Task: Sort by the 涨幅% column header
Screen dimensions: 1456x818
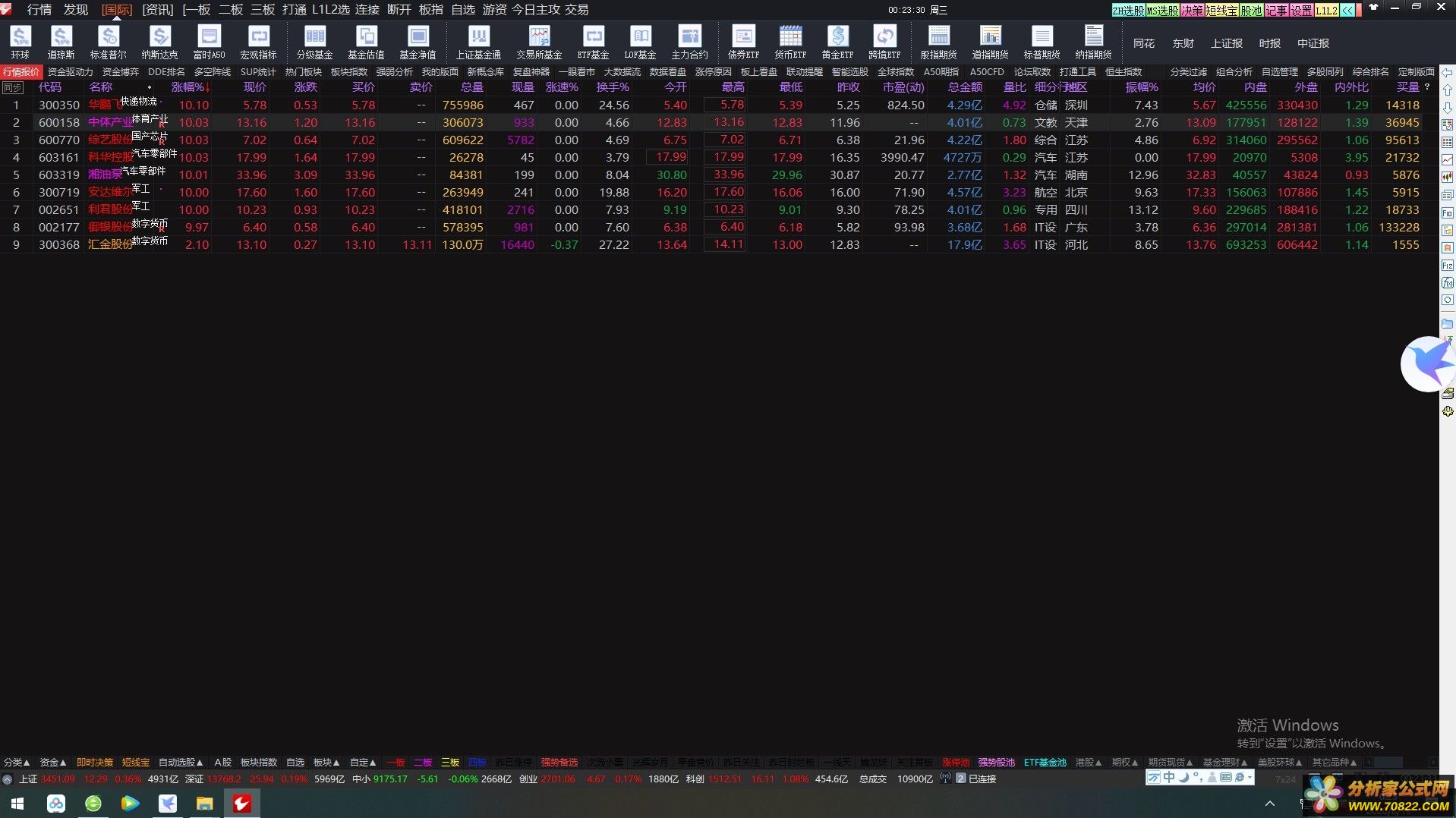Action: (x=190, y=87)
